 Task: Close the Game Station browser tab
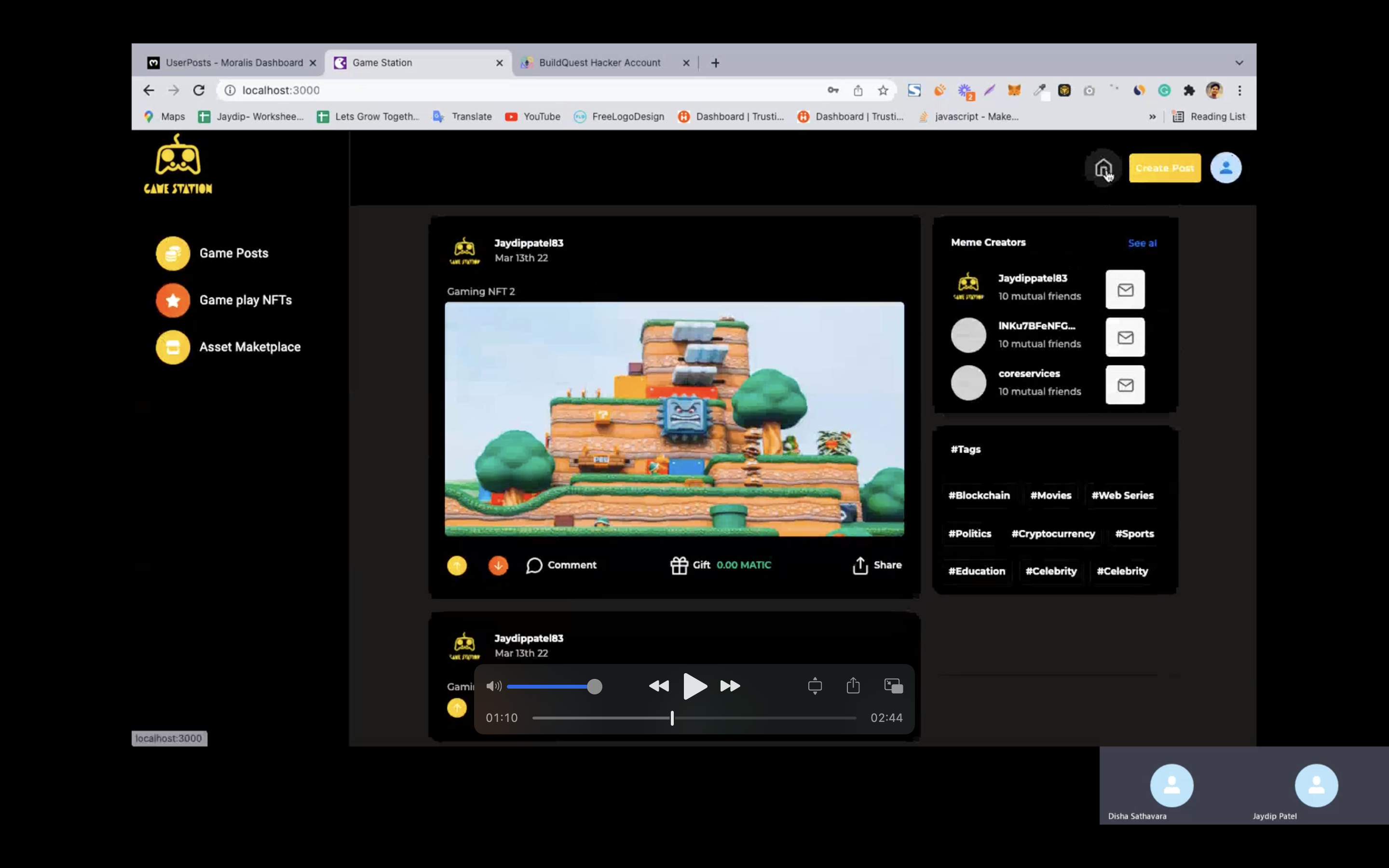coord(499,63)
